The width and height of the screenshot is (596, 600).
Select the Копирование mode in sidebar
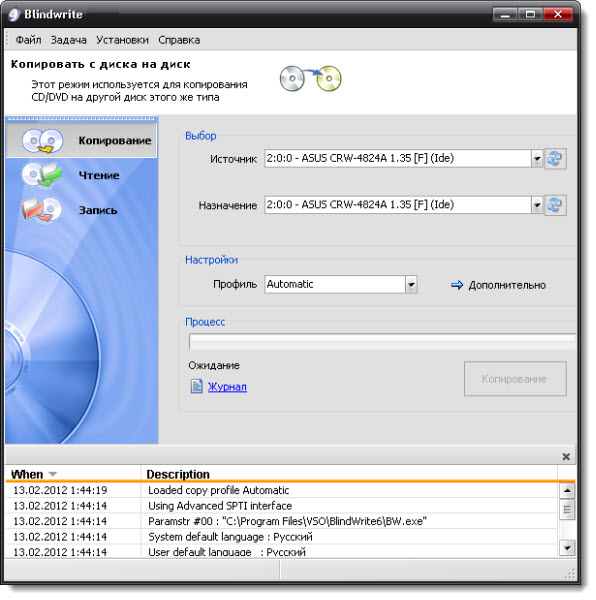81,140
